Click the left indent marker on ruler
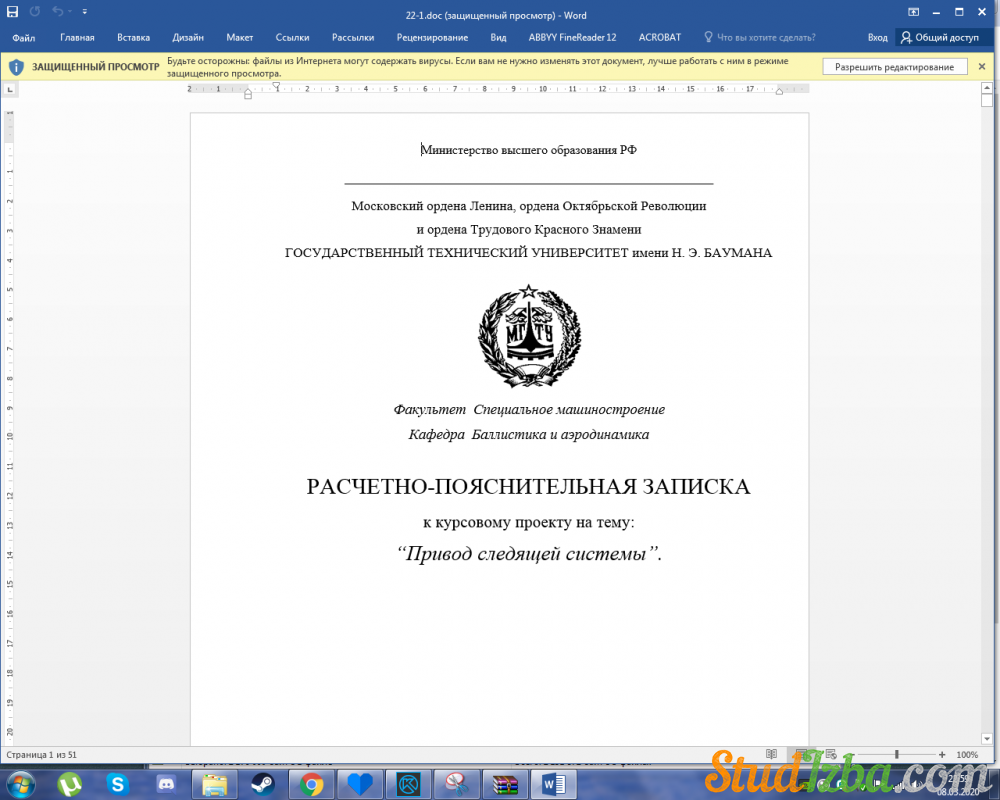 point(248,94)
